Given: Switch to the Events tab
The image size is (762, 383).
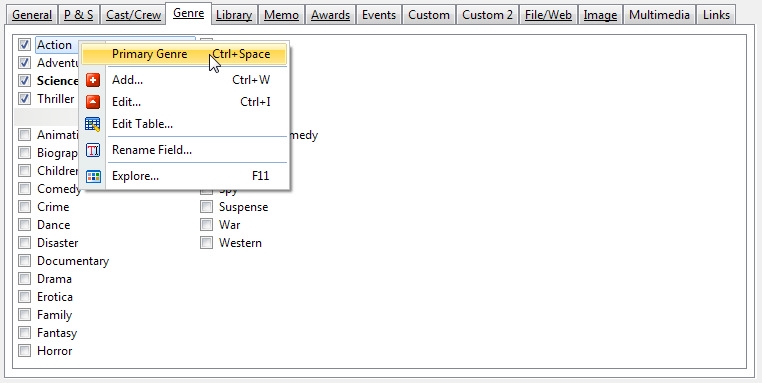Looking at the screenshot, I should pyautogui.click(x=379, y=15).
